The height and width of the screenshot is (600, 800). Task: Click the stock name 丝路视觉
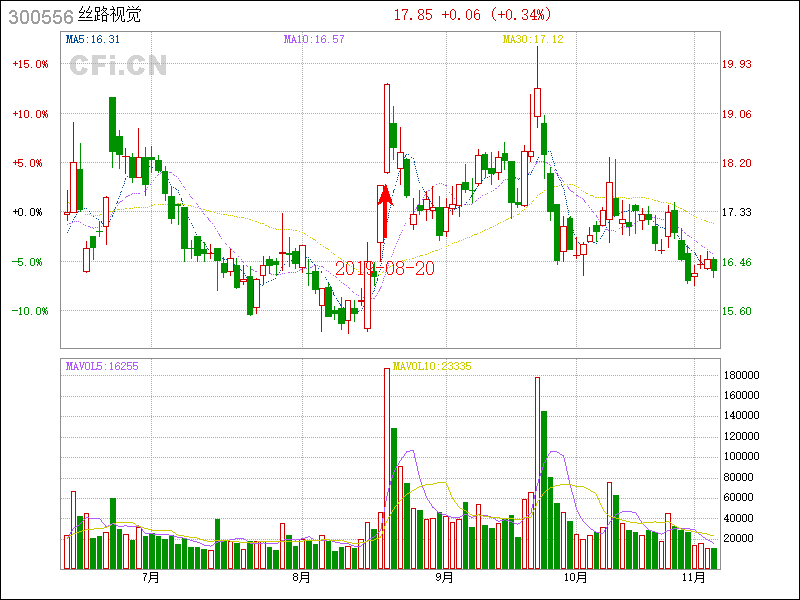pos(110,15)
